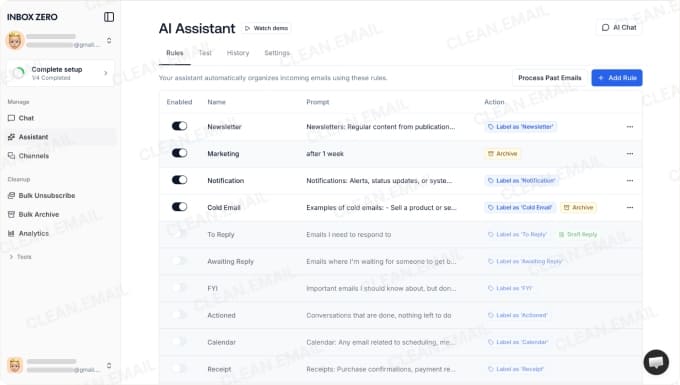Click the Channels sidebar icon

(x=11, y=156)
